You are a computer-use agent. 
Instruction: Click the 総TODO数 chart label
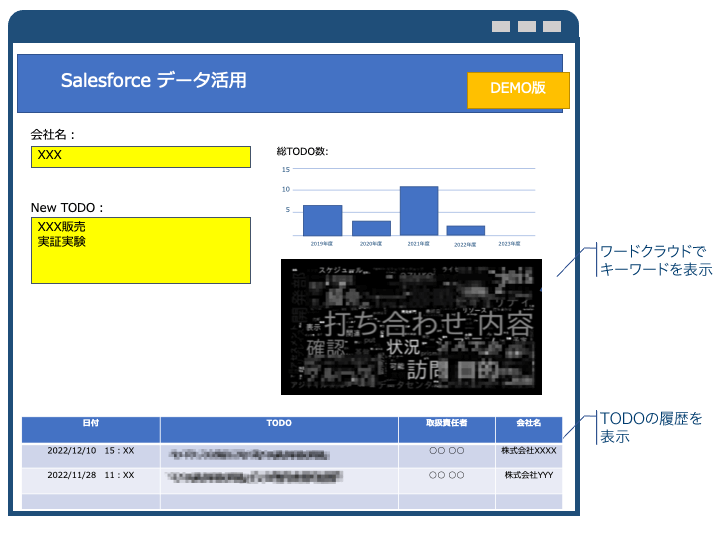click(302, 152)
